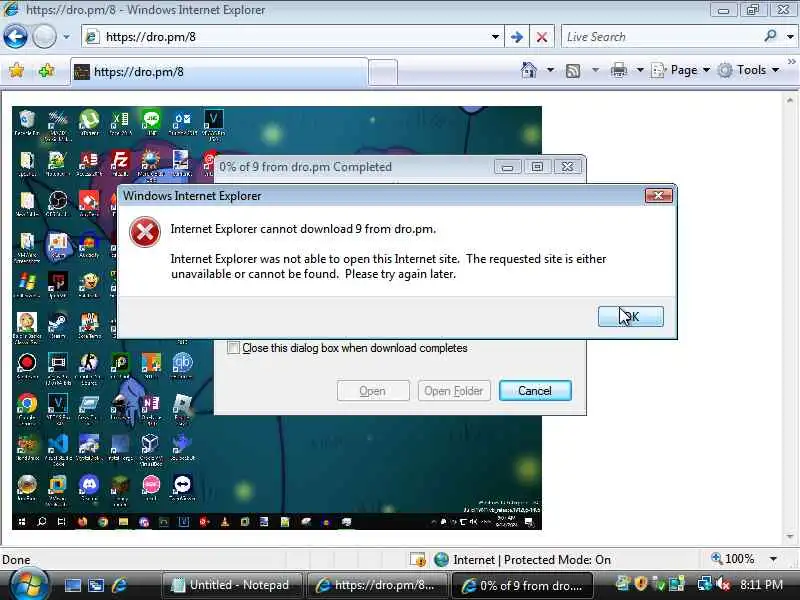Open the Recent Pages dropdown arrow
800x600 pixels.
click(x=66, y=37)
